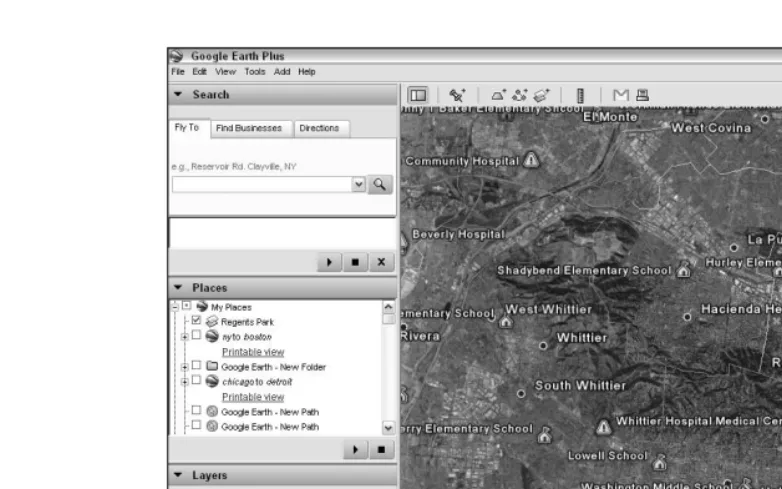Check the nyto boston checkbox
This screenshot has width=782, height=489.
coord(196,335)
